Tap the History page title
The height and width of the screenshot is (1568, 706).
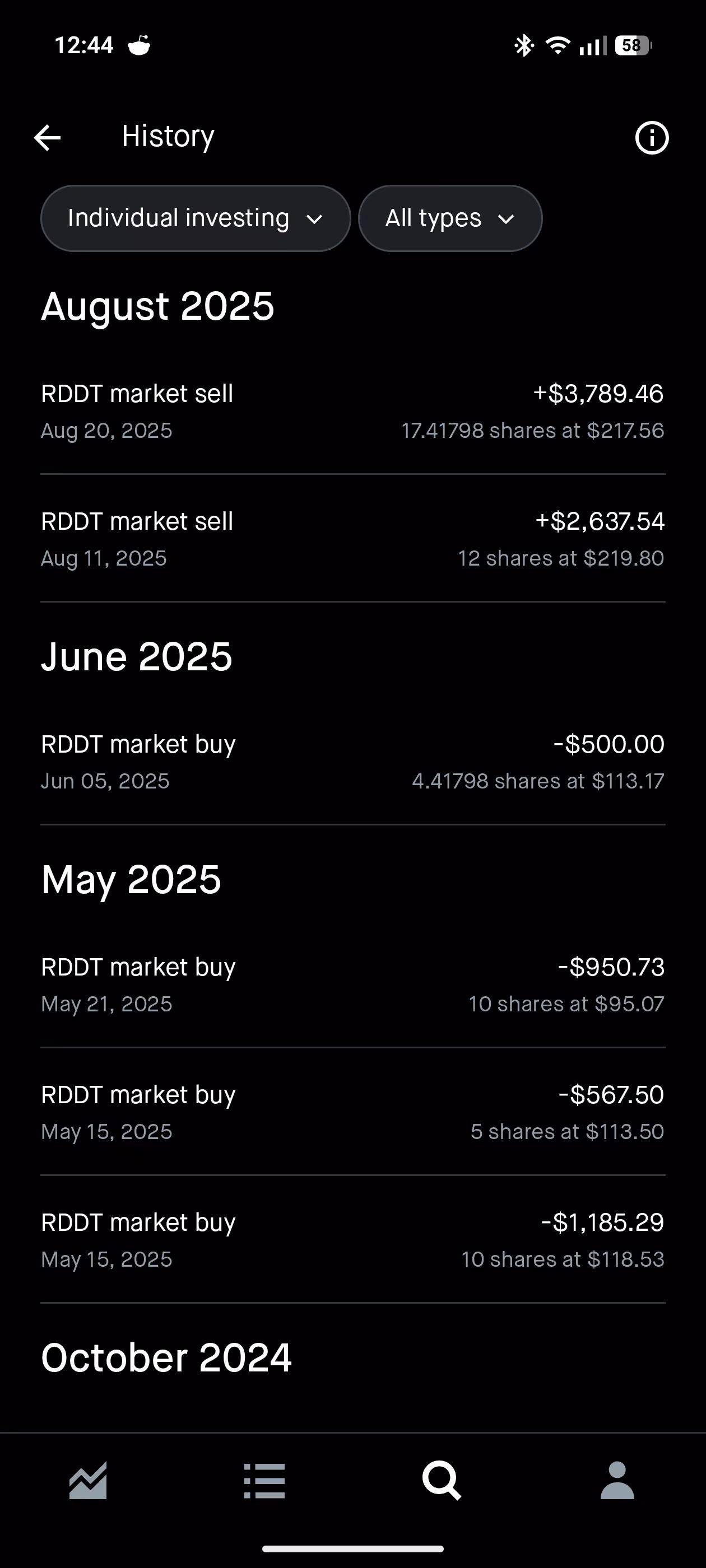coord(168,136)
